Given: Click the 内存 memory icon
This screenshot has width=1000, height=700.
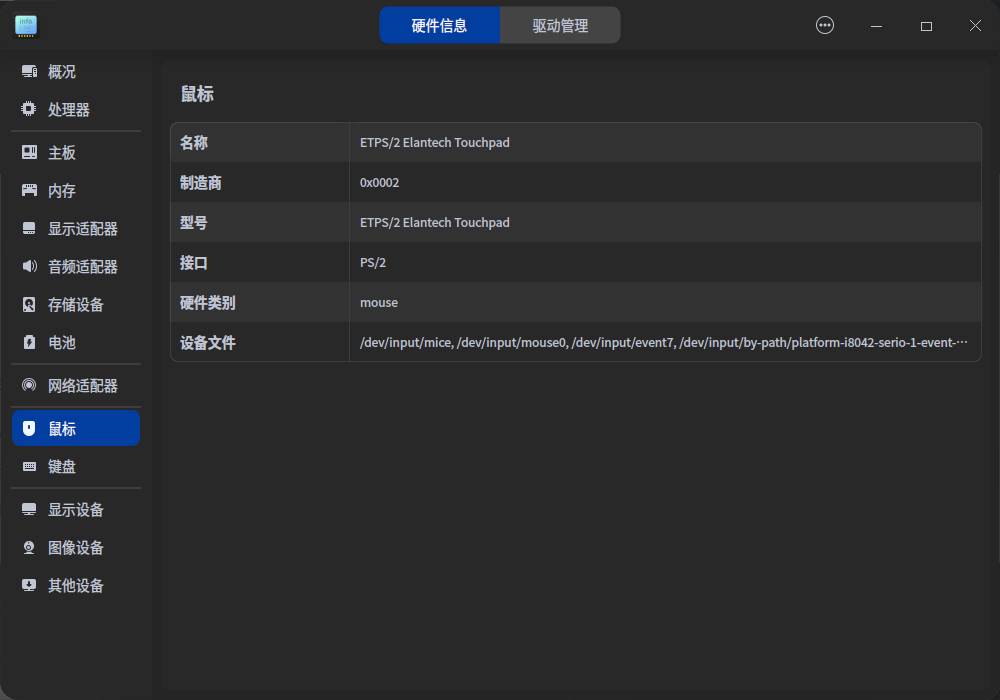Looking at the screenshot, I should (x=29, y=190).
